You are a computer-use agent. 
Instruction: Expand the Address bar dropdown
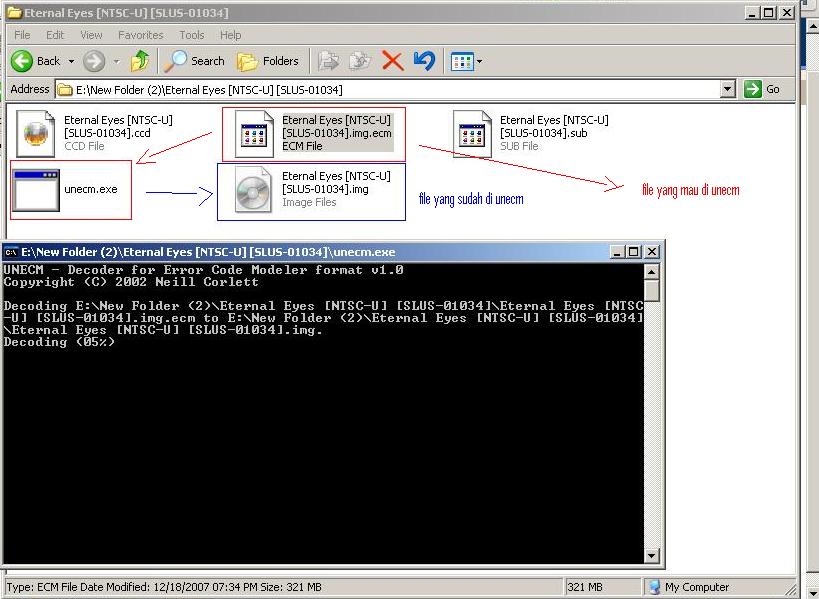pyautogui.click(x=728, y=89)
